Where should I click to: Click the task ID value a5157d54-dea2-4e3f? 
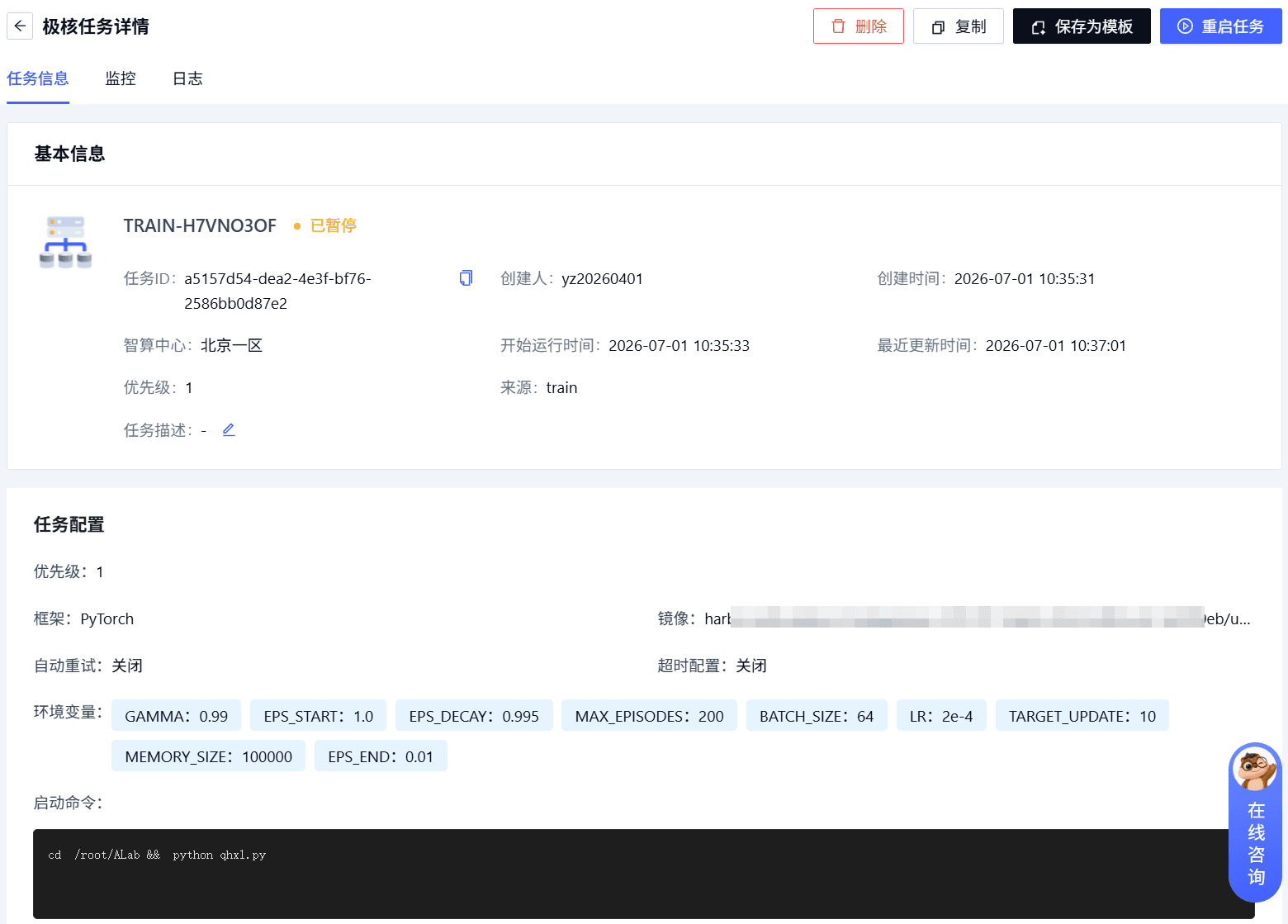click(277, 291)
